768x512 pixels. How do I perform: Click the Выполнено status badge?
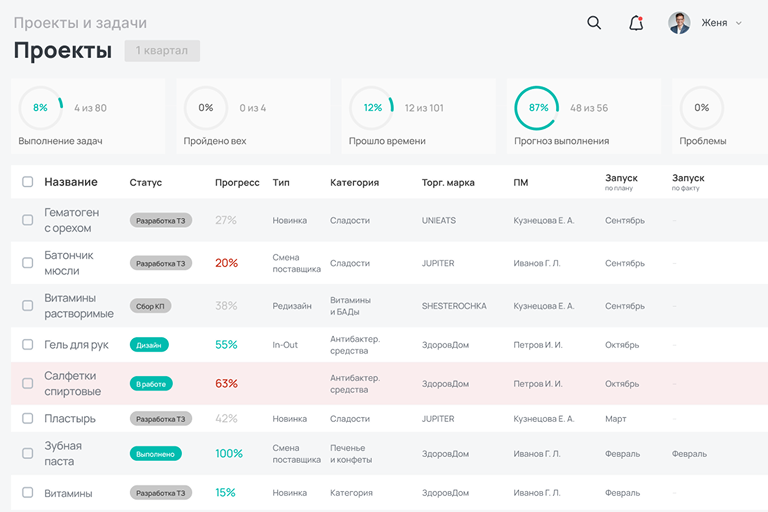click(x=156, y=454)
